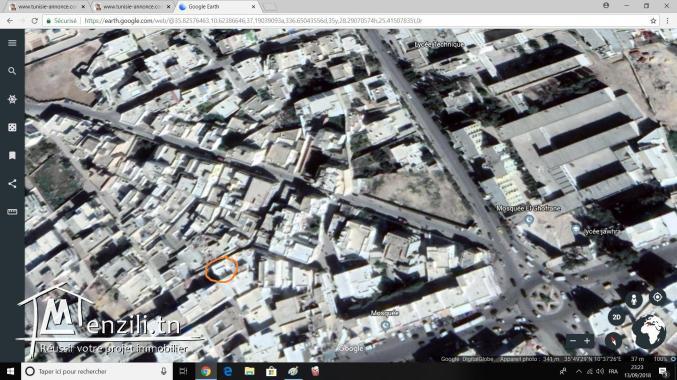The height and width of the screenshot is (380, 677).
Task: Click the globe overview thumbnail
Action: (x=649, y=332)
